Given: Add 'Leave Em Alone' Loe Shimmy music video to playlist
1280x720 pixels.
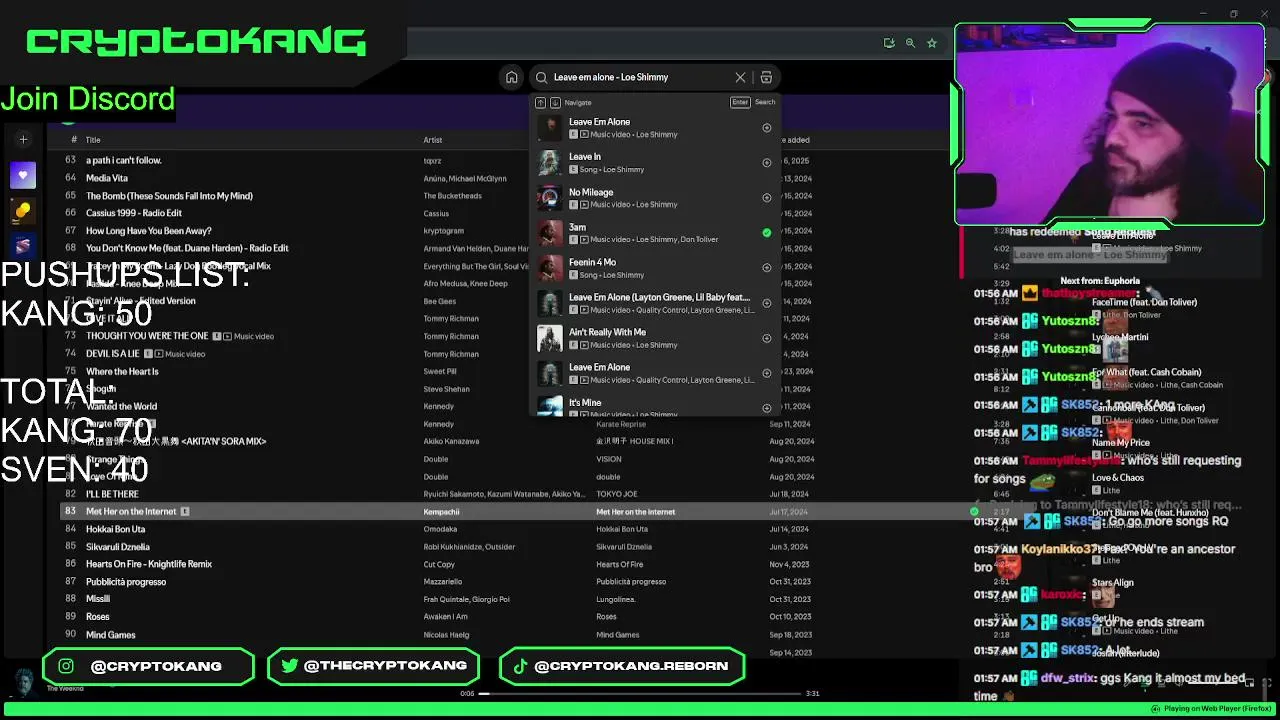Looking at the screenshot, I should click(767, 128).
